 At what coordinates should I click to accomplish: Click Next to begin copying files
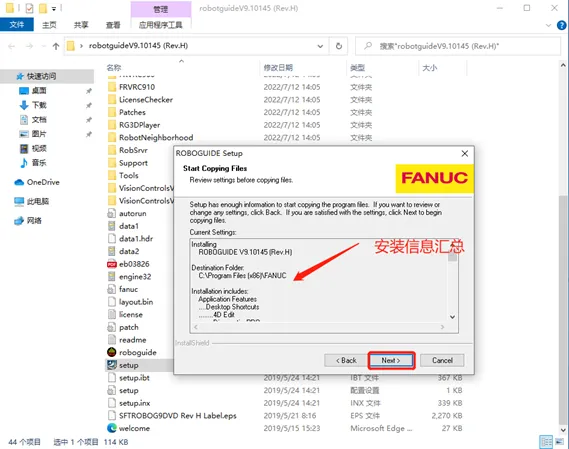tap(391, 360)
